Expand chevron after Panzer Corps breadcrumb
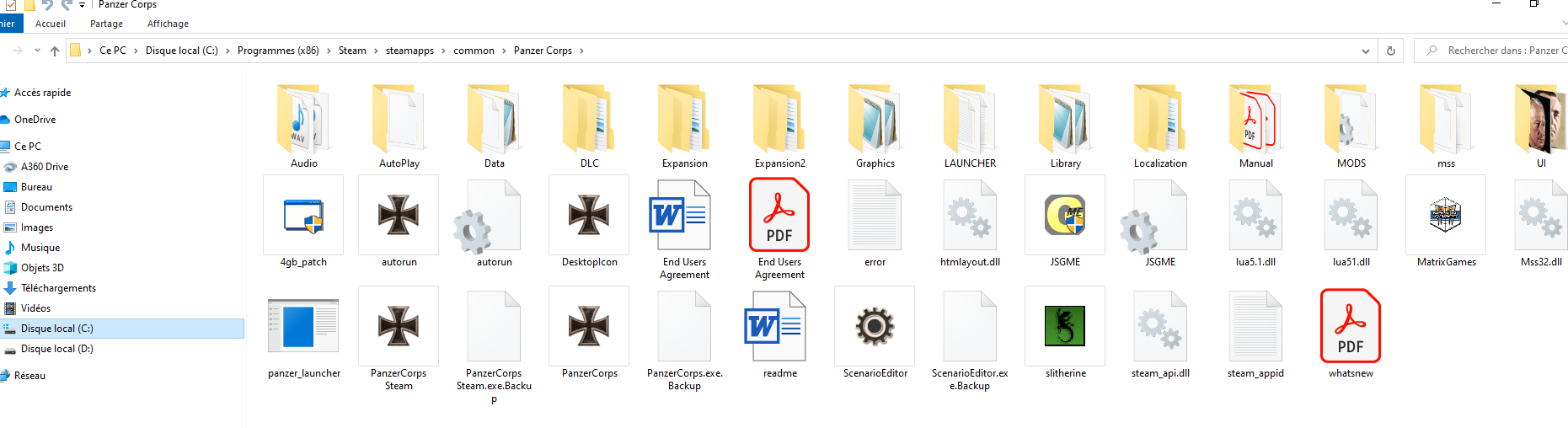1568x428 pixels. point(581,51)
